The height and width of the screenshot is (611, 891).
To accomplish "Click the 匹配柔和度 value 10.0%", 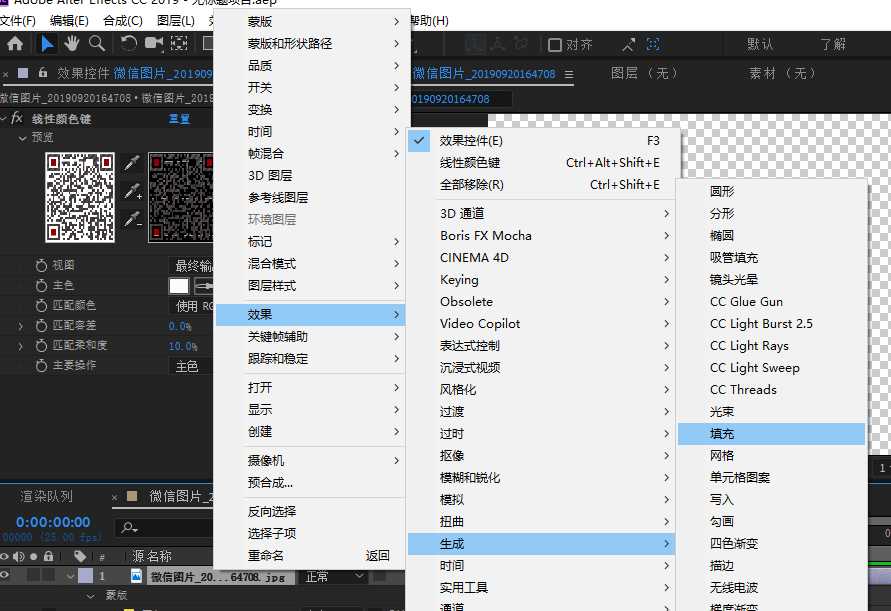I will 182,346.
